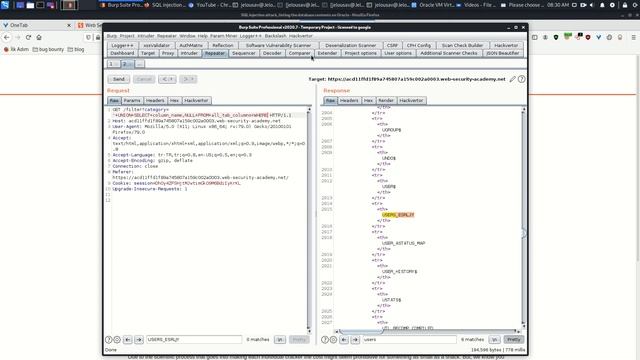Open the Project options tab
Screen dimensions: 640x360
click(x=360, y=53)
